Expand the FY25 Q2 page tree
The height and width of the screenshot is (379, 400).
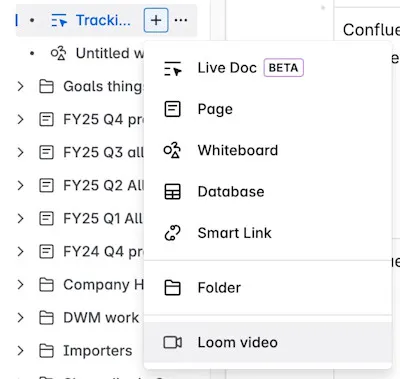(21, 185)
